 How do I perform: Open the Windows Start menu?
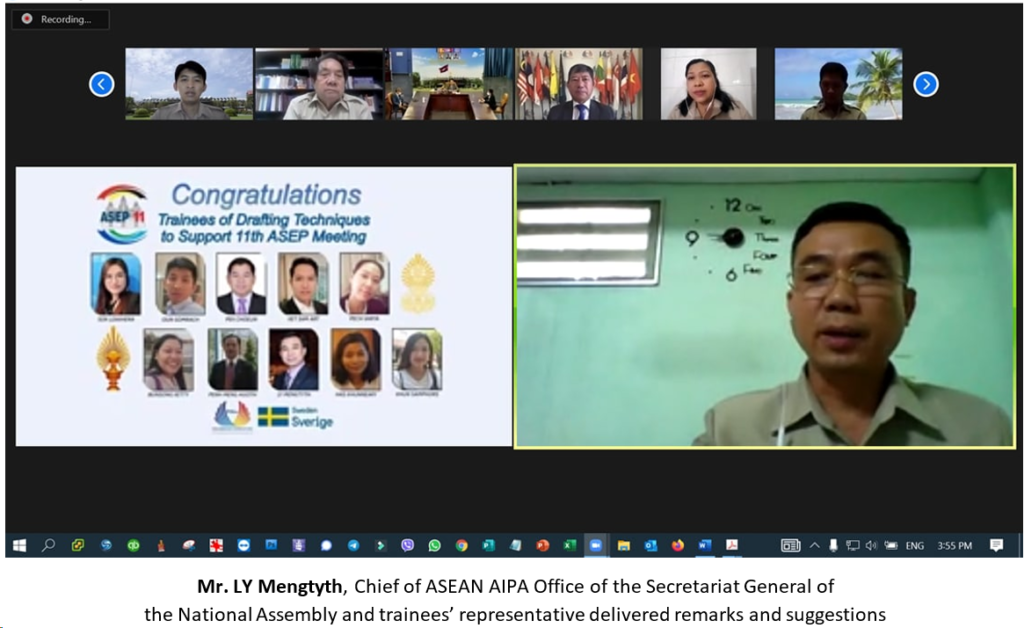[20, 545]
